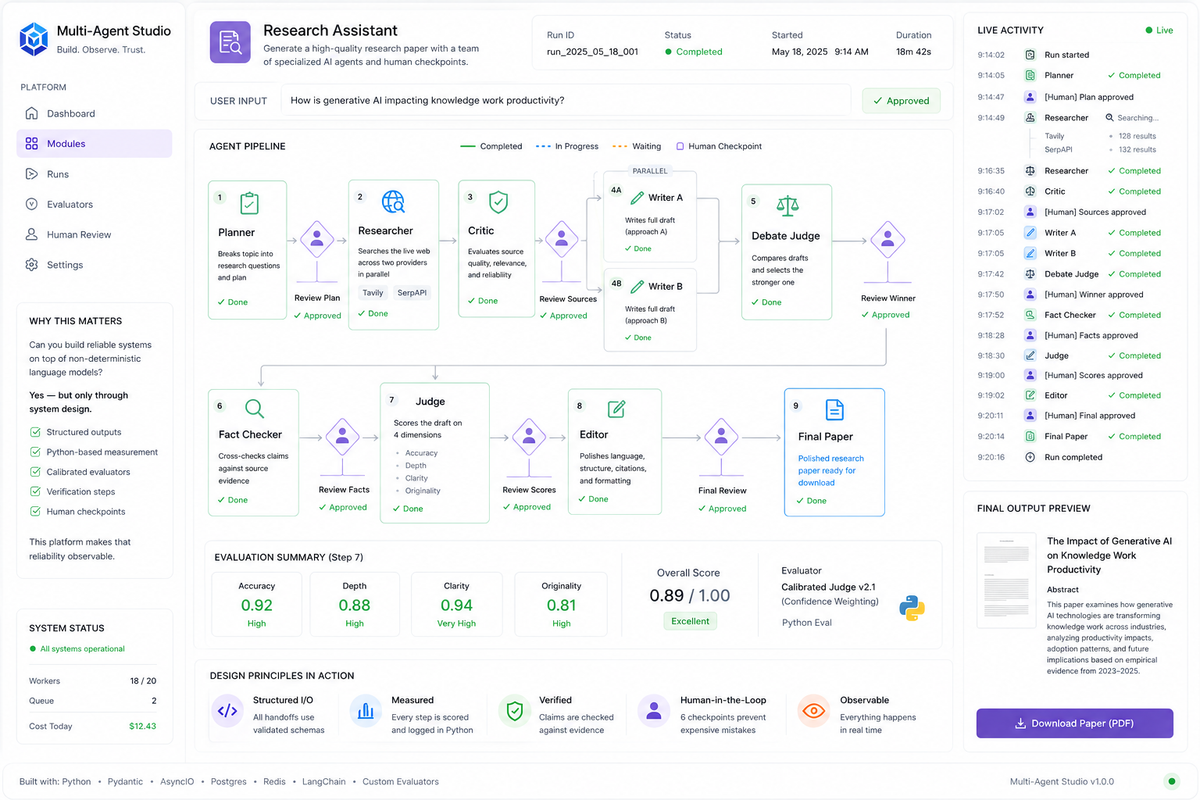Click the Approved button beside user input
Image resolution: width=1200 pixels, height=800 pixels.
(900, 100)
